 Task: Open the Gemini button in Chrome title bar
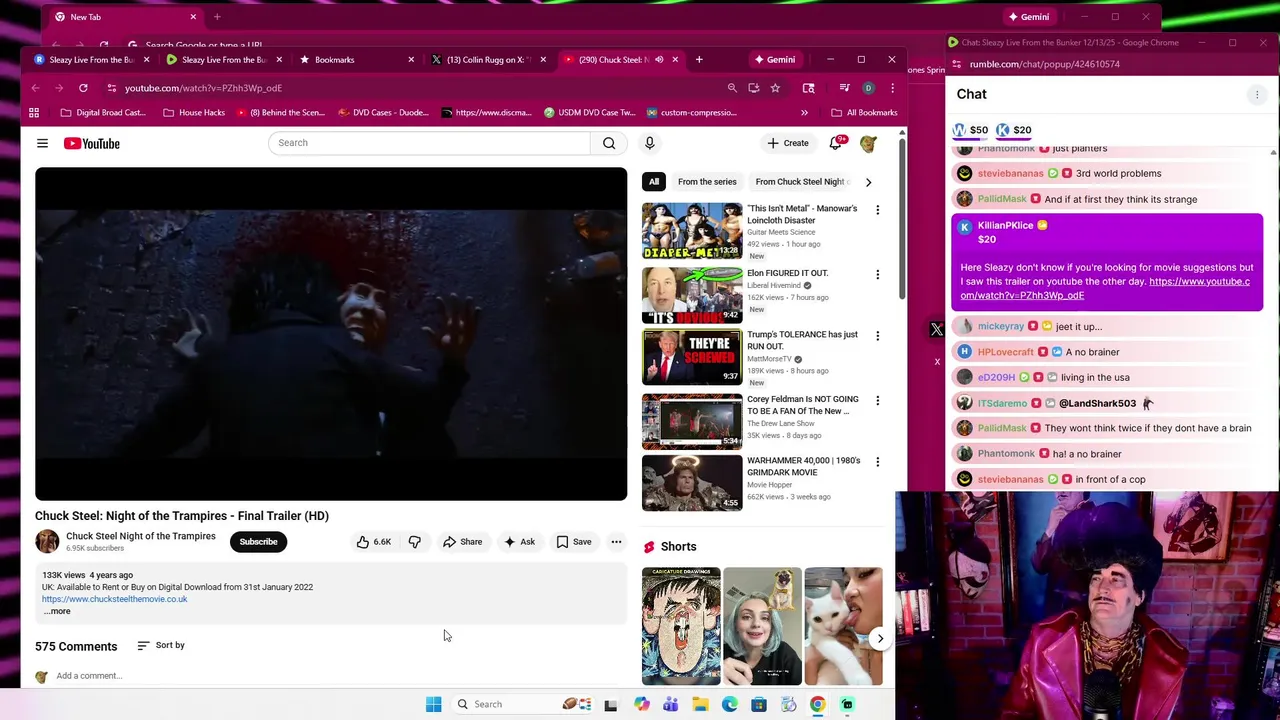pyautogui.click(x=774, y=60)
